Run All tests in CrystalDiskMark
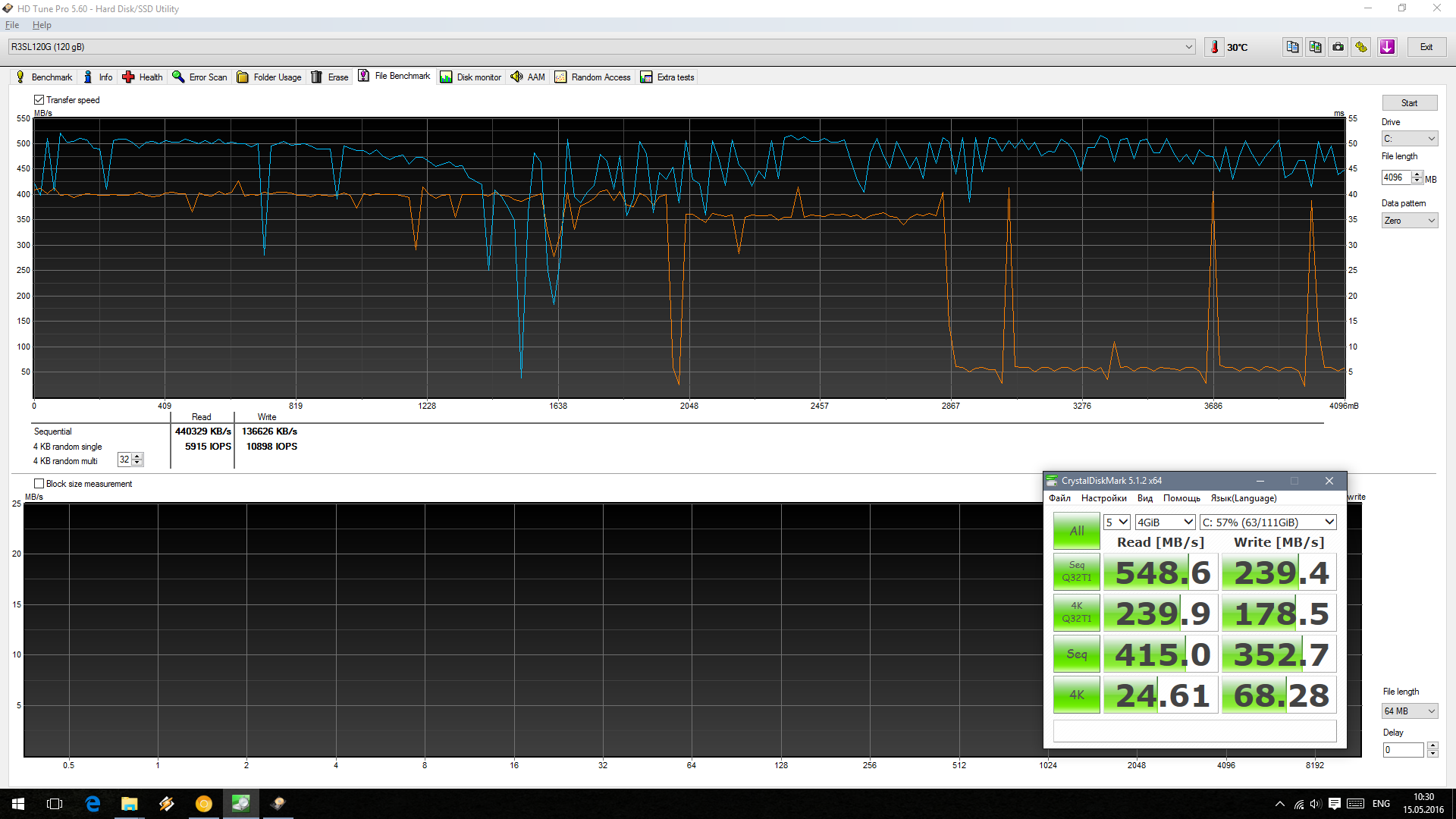This screenshot has height=819, width=1456. click(1076, 531)
